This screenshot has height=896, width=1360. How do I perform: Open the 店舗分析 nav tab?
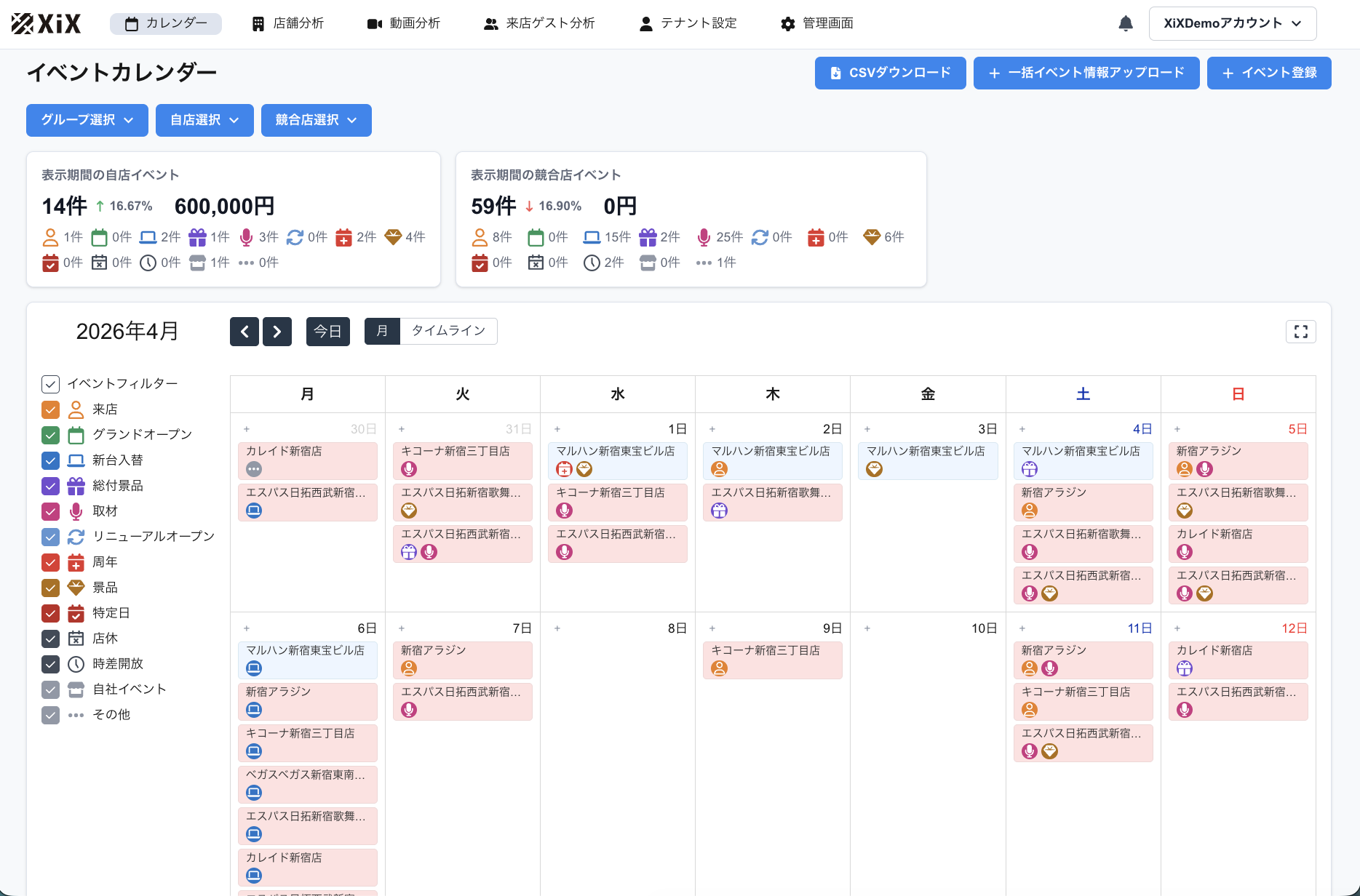point(287,23)
